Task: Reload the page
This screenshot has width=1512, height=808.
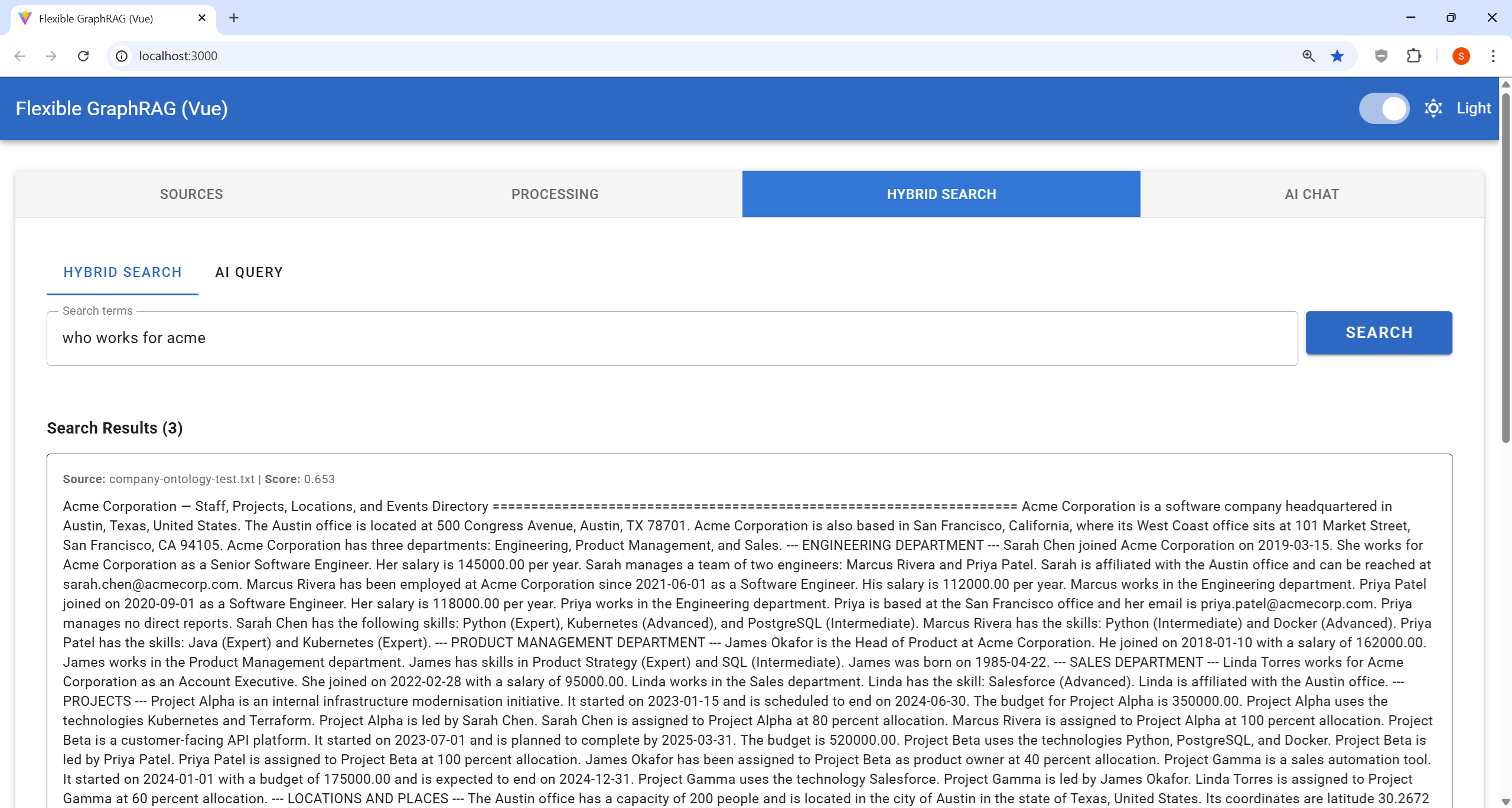Action: (x=83, y=56)
